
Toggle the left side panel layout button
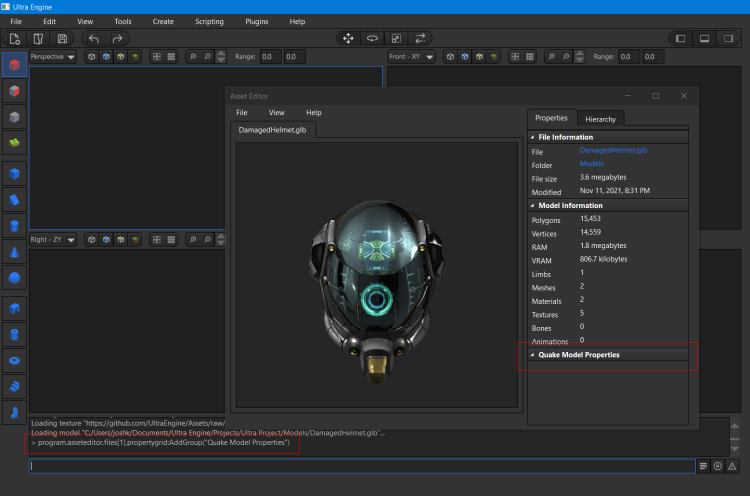(x=680, y=39)
